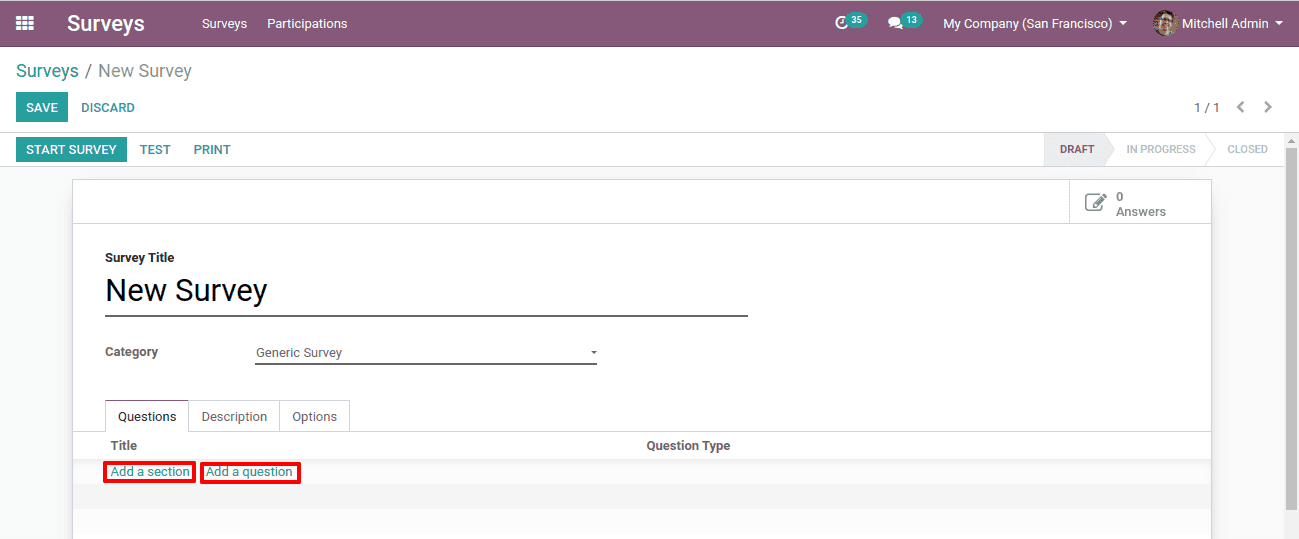Image resolution: width=1299 pixels, height=539 pixels.
Task: Open the Category Generic Survey dropdown
Action: tap(426, 352)
